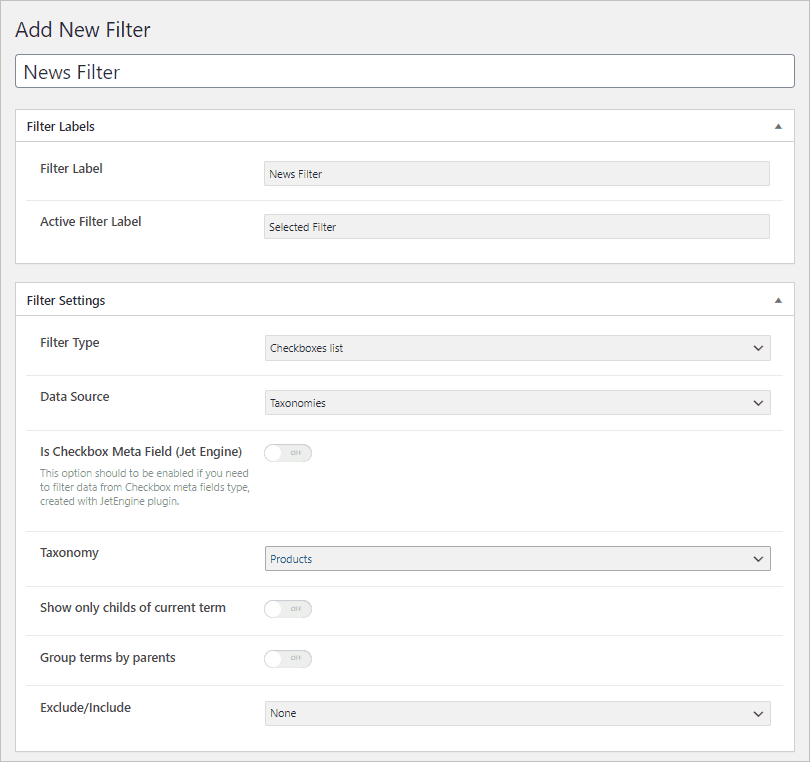Viewport: 810px width, 762px height.
Task: Click the Data Source dropdown chevron
Action: pos(758,403)
